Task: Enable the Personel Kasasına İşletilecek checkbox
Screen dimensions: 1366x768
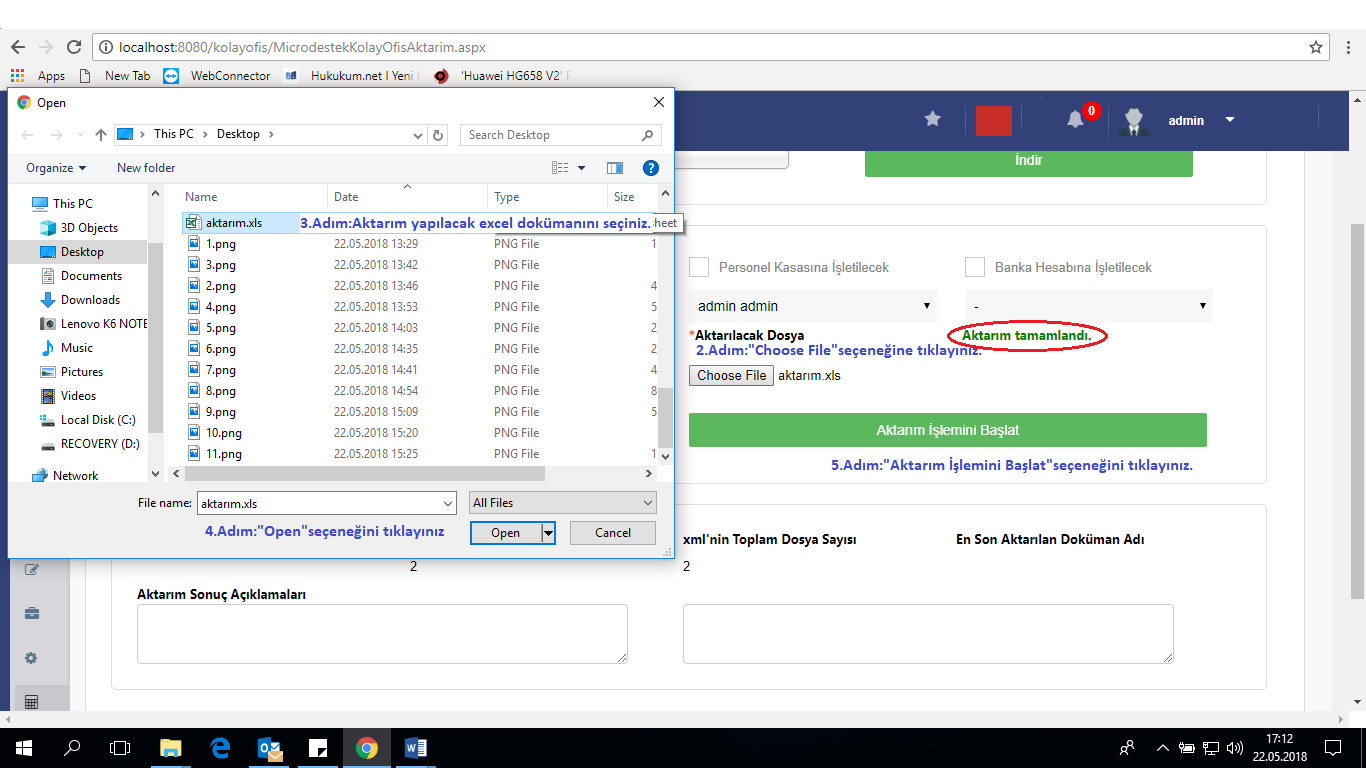Action: click(x=699, y=267)
